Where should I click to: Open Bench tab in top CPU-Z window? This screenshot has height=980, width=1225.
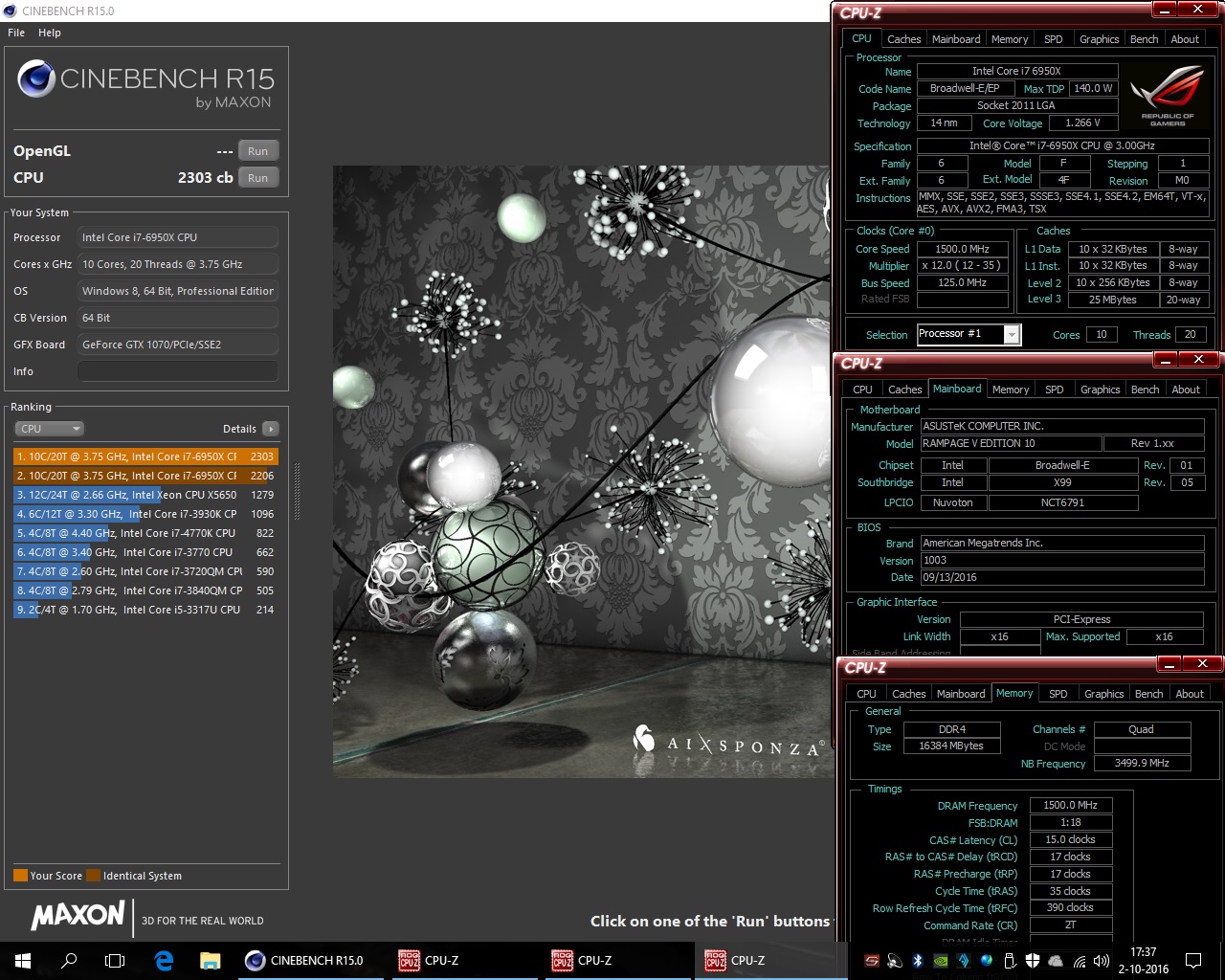pos(1144,39)
